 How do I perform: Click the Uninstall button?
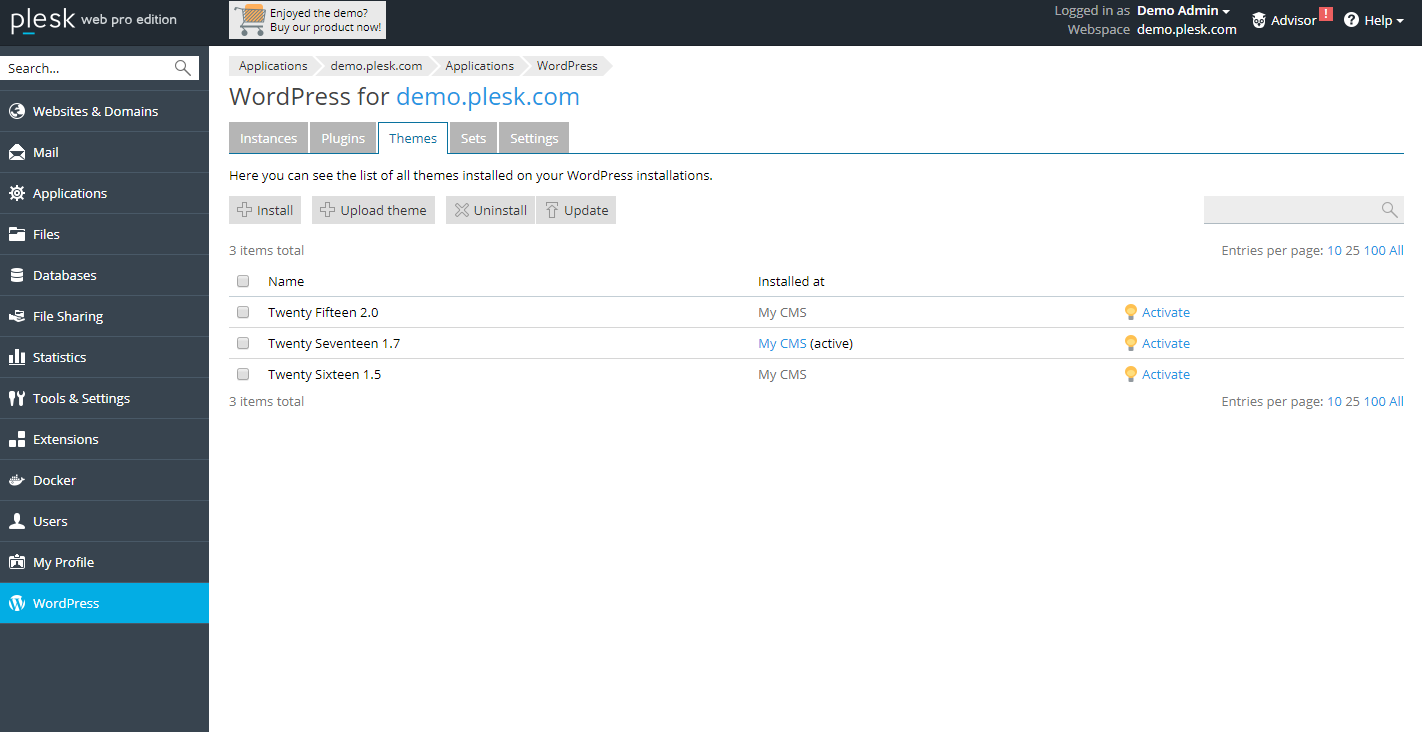490,210
